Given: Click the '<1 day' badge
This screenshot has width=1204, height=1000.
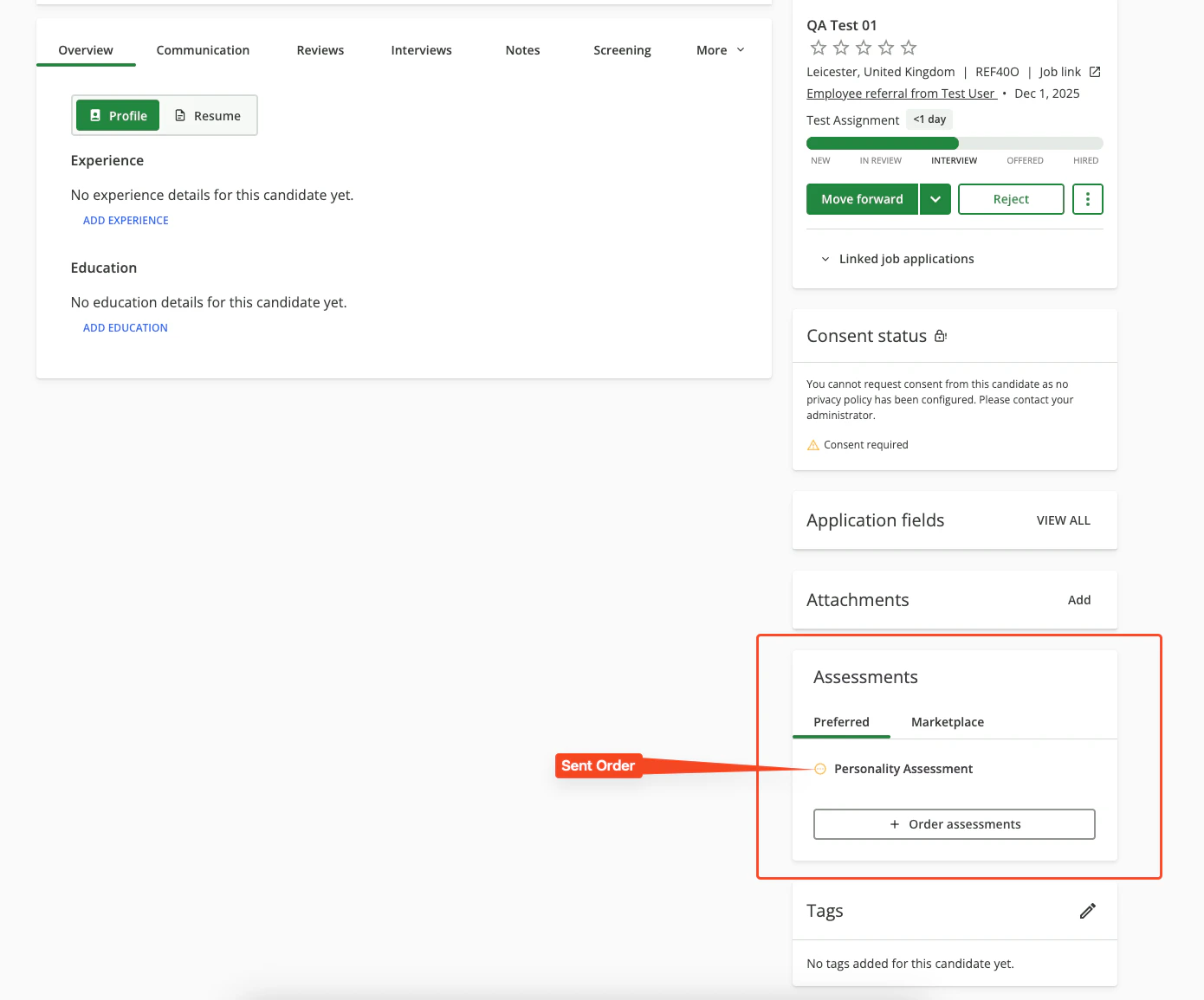Looking at the screenshot, I should click(929, 119).
